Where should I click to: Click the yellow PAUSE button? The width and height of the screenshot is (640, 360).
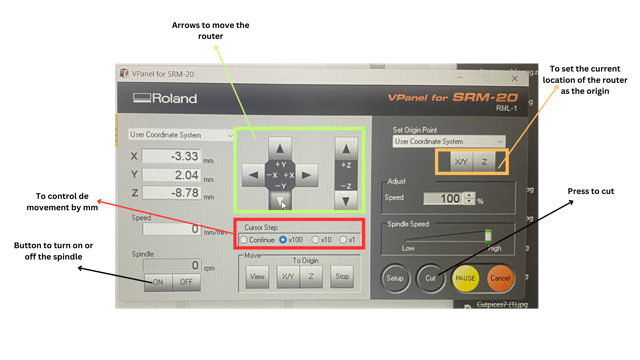click(x=465, y=278)
